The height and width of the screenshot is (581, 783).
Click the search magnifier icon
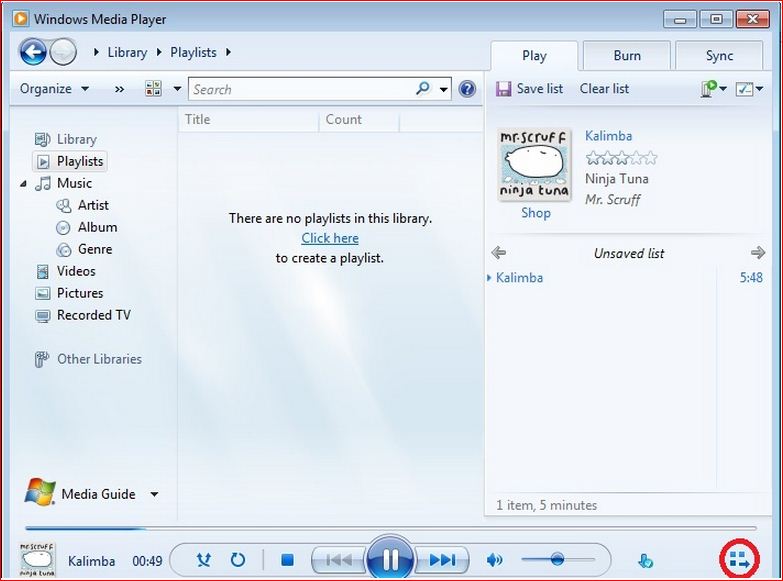point(422,88)
